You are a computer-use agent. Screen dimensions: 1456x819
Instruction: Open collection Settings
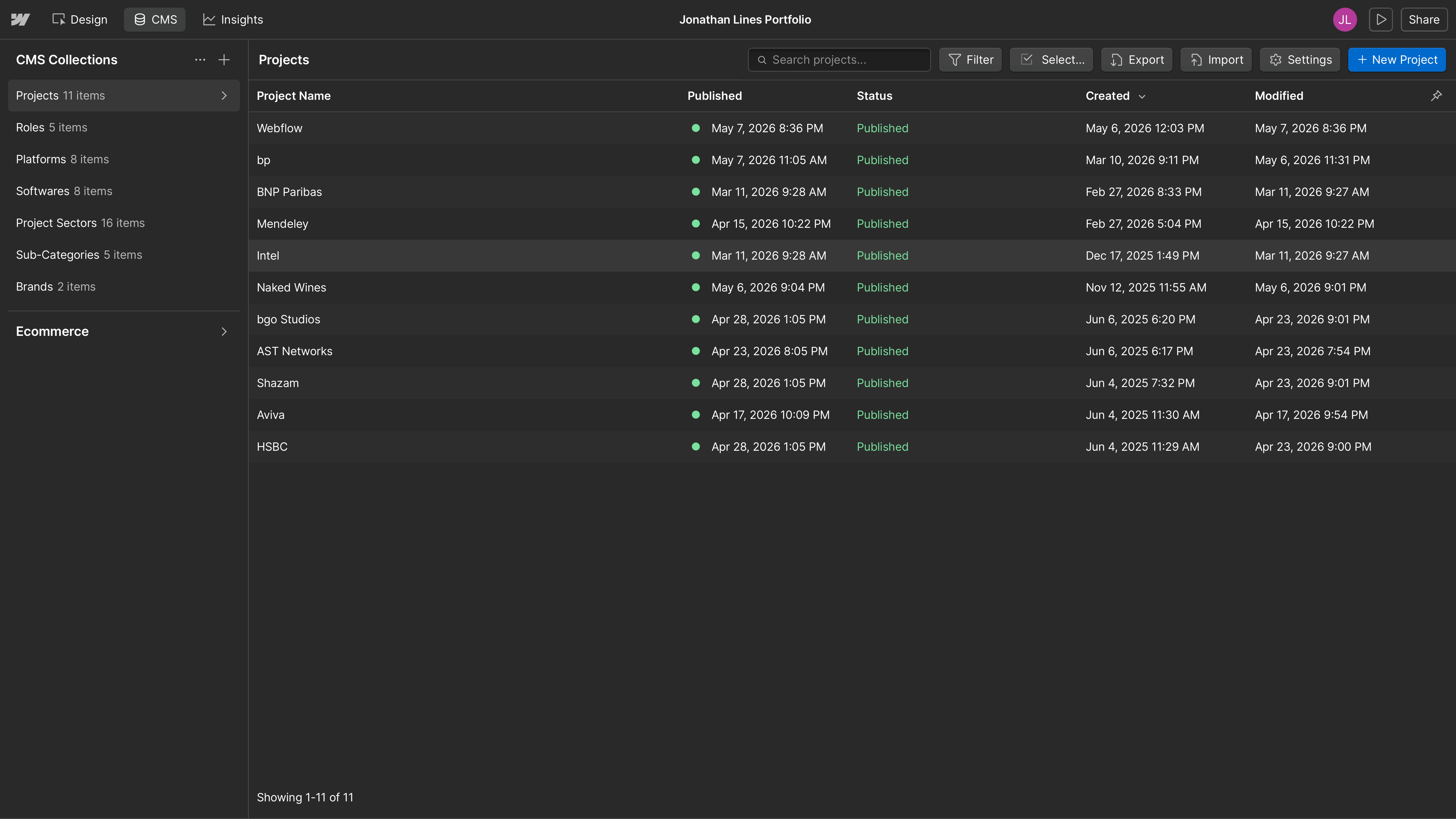pos(1300,60)
